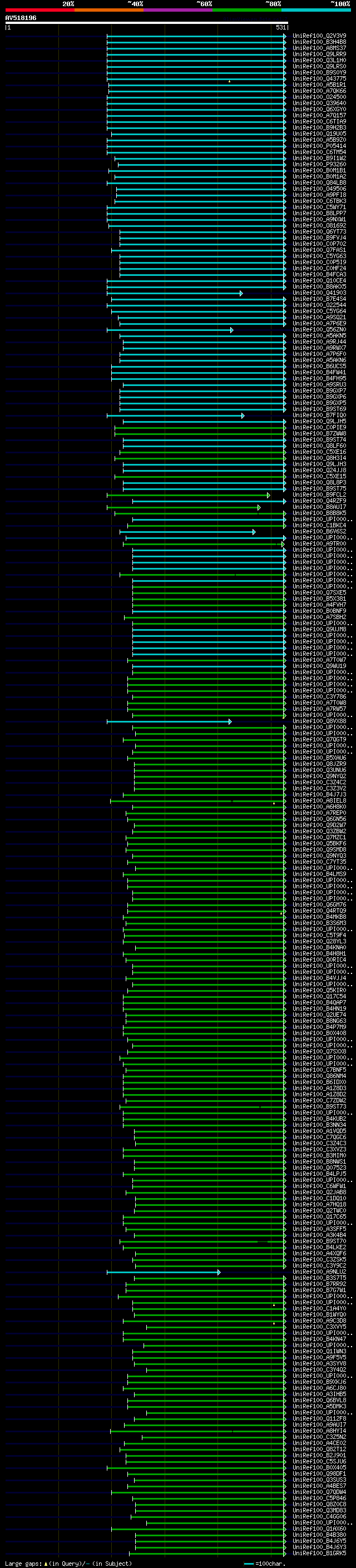Click the orange ~40% identity legend segment
The height and width of the screenshot is (1568, 356).
109,10
